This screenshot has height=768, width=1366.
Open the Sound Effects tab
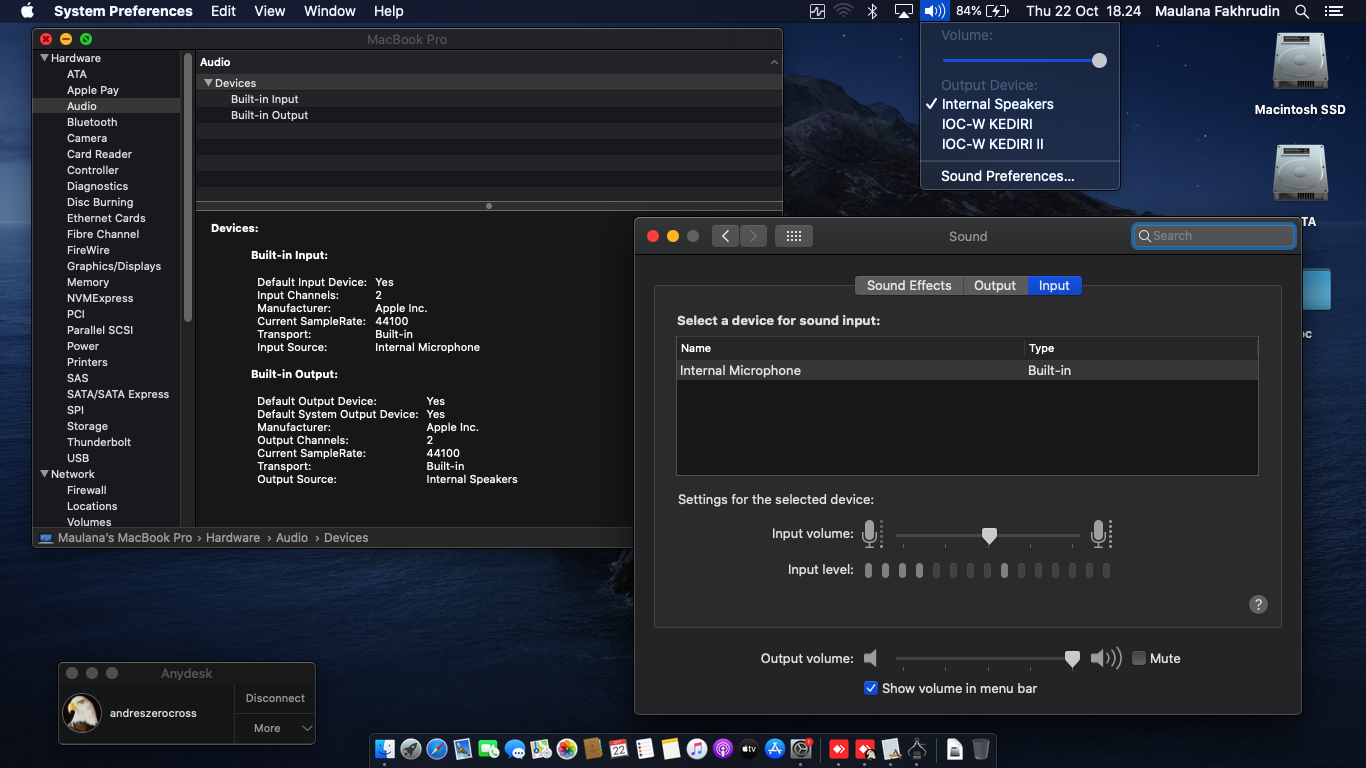click(908, 285)
